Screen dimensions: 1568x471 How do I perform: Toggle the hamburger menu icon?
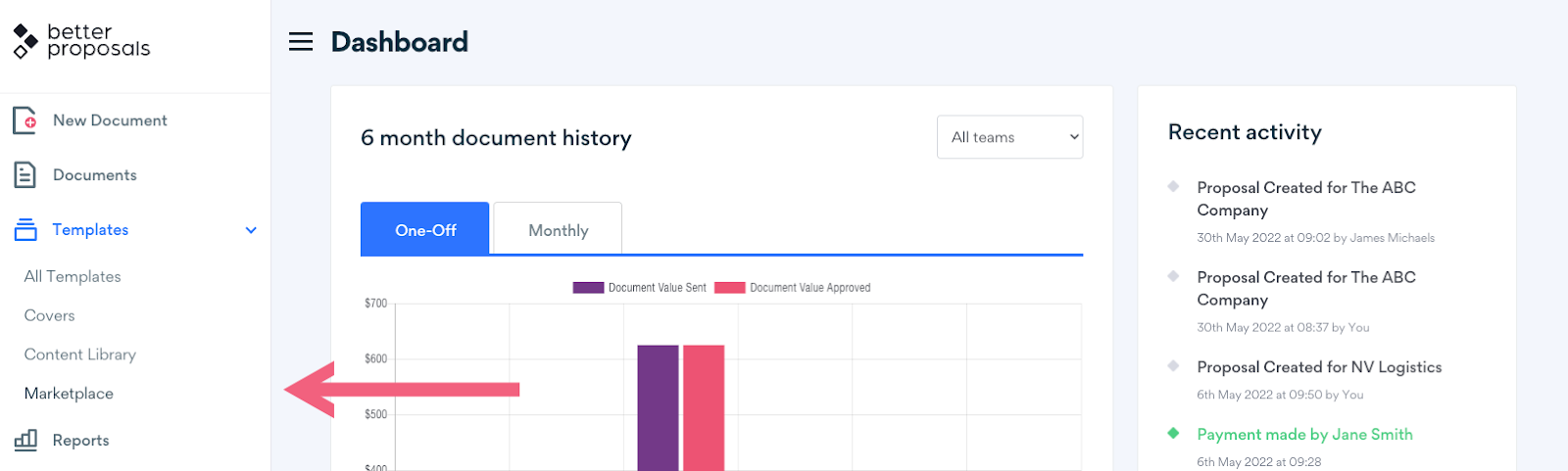click(x=301, y=42)
